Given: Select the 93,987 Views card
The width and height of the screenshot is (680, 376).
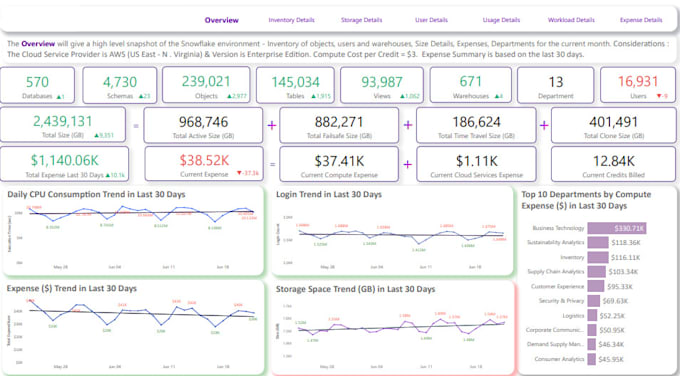Looking at the screenshot, I should tap(382, 85).
